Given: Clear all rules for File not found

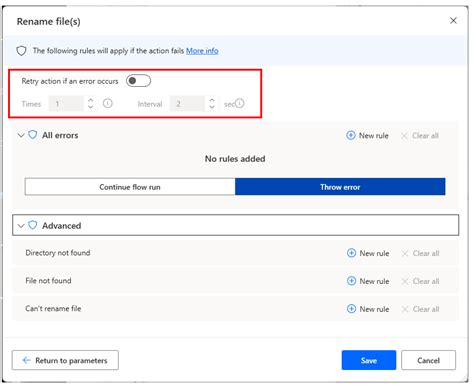Looking at the screenshot, I should point(420,281).
